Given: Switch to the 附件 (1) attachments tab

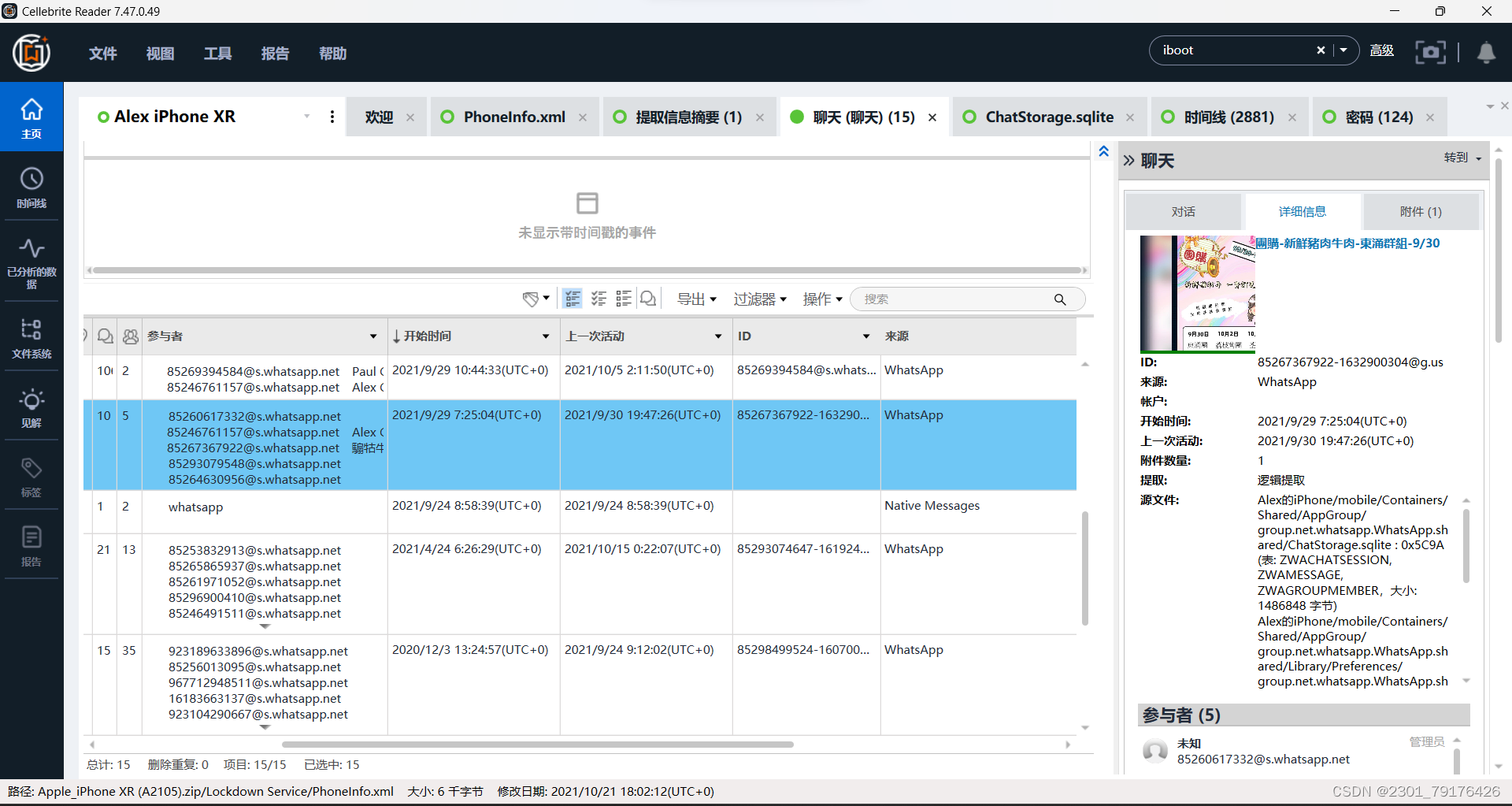Looking at the screenshot, I should click(1421, 211).
